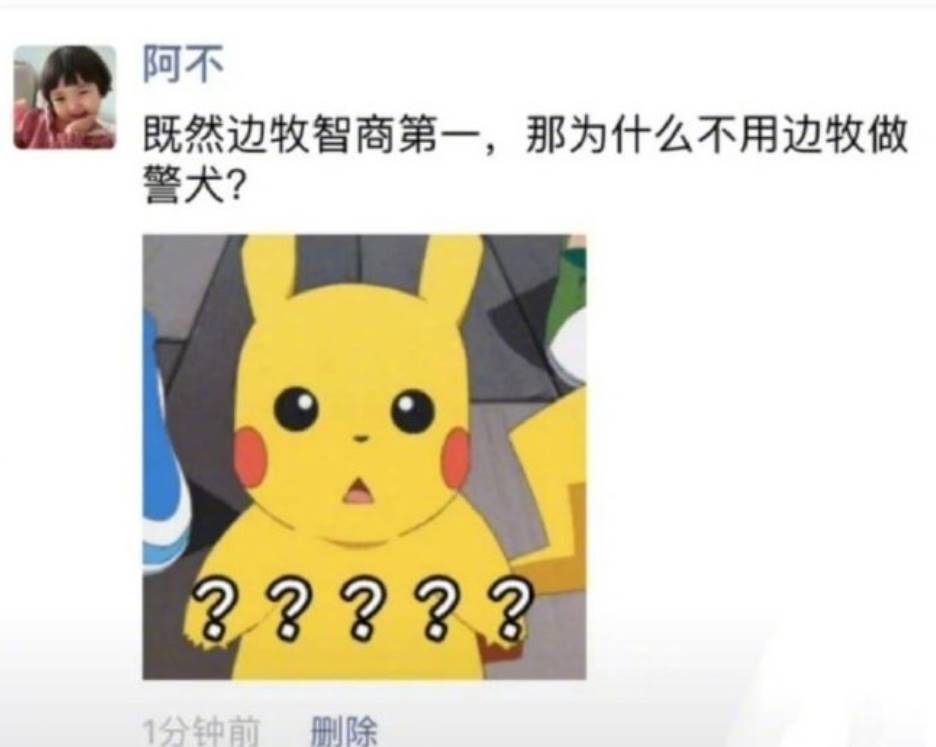
Task: Click Pikachu's left red cheek
Action: click(x=251, y=456)
